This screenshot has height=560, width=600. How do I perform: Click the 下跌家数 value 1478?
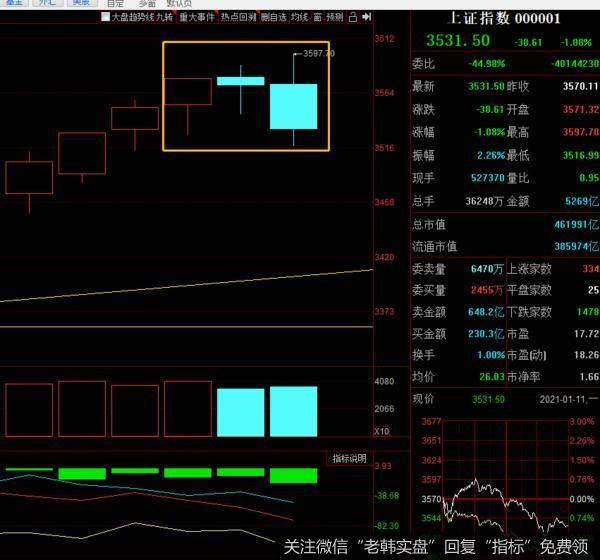(x=588, y=312)
